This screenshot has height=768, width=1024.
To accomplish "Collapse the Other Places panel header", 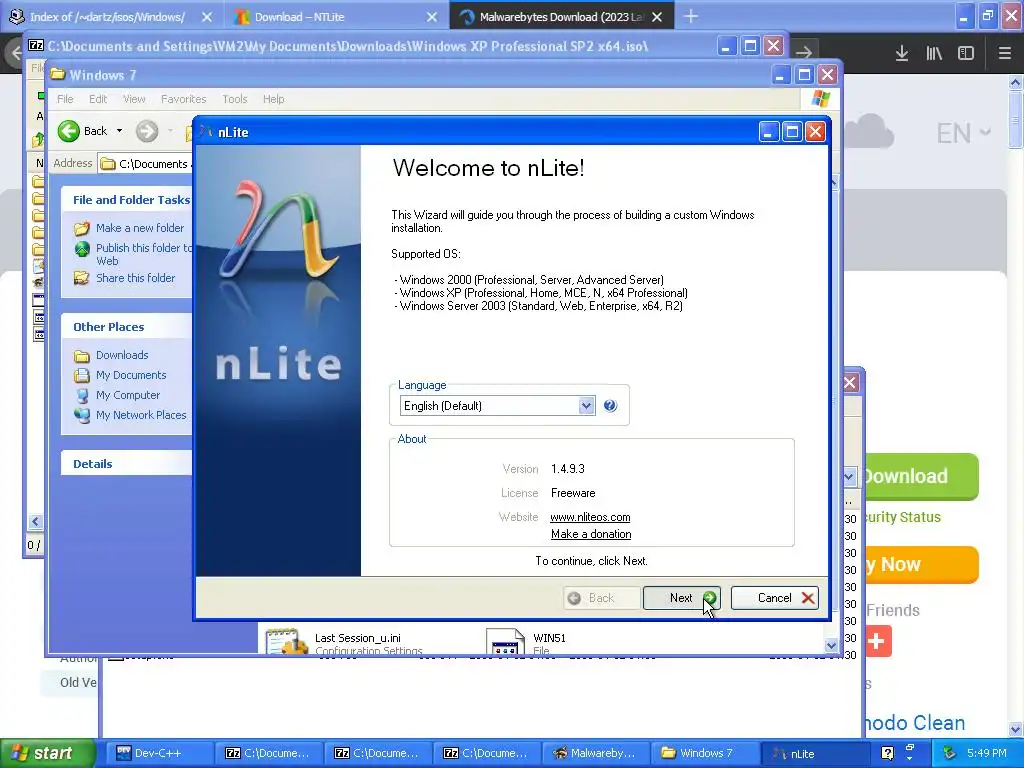I will (127, 327).
